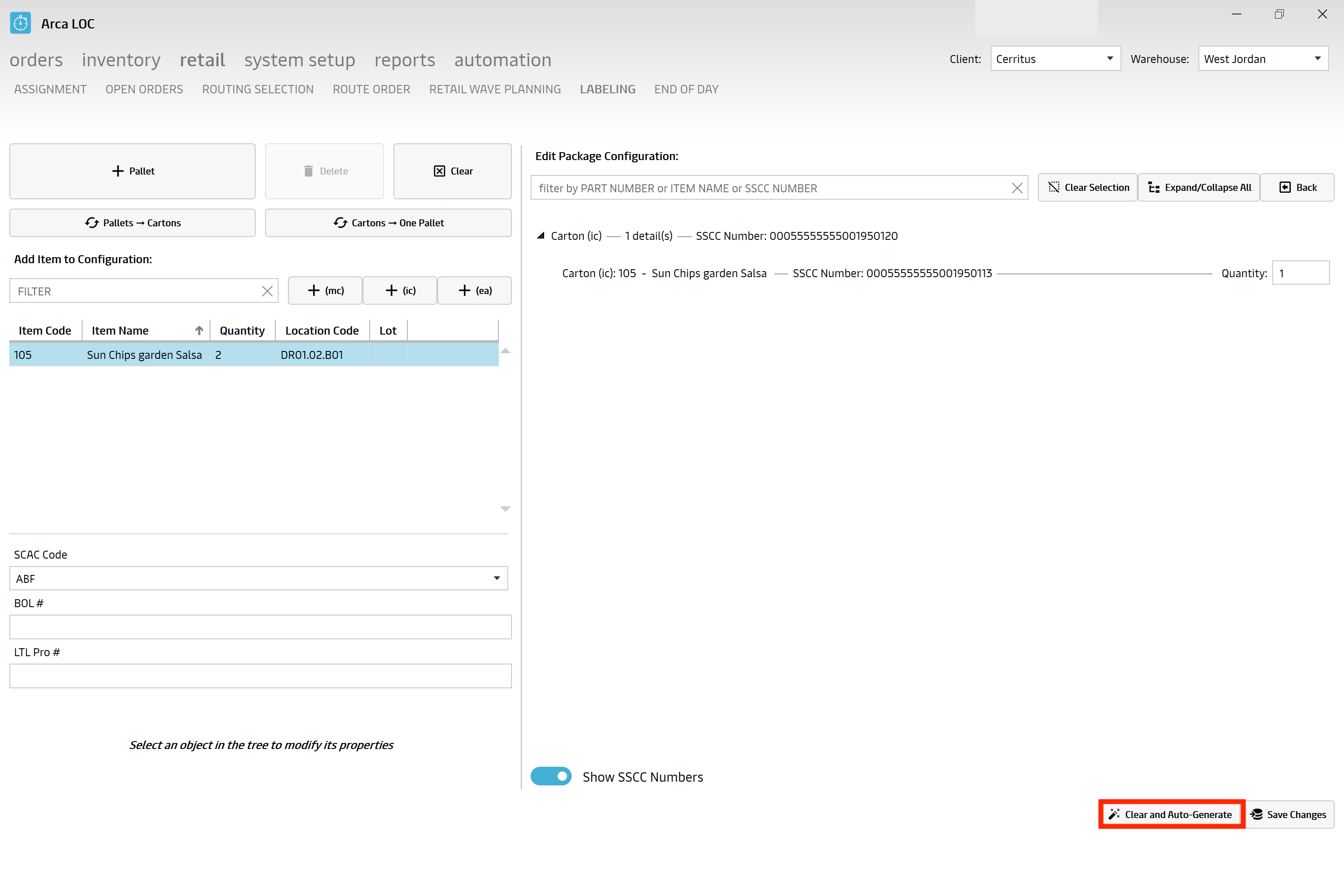This screenshot has width=1344, height=896.
Task: Open the Client dropdown
Action: (x=1056, y=58)
